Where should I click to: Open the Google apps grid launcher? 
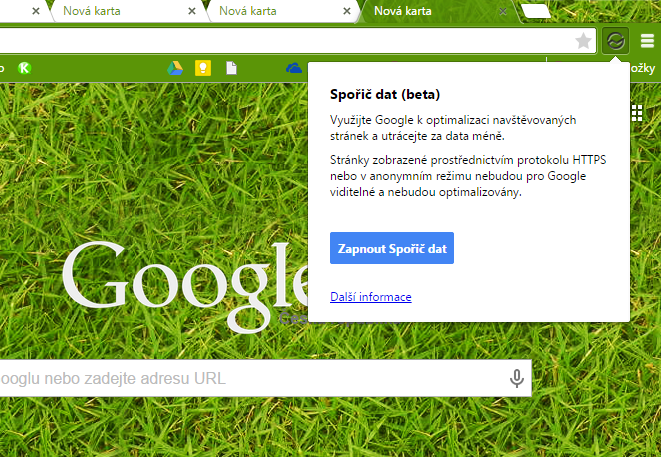tap(637, 113)
